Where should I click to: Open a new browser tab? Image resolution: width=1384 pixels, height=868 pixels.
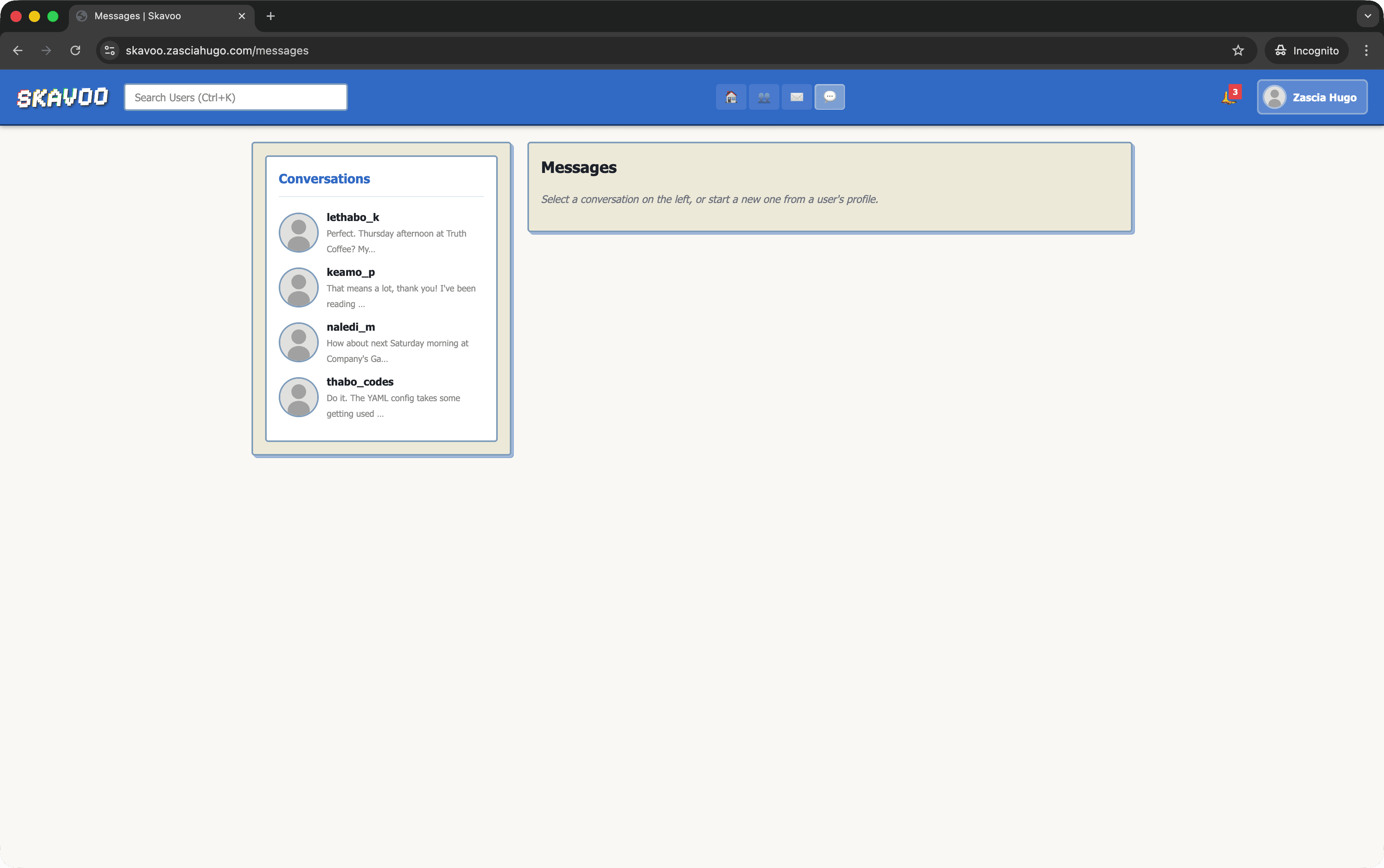[271, 16]
